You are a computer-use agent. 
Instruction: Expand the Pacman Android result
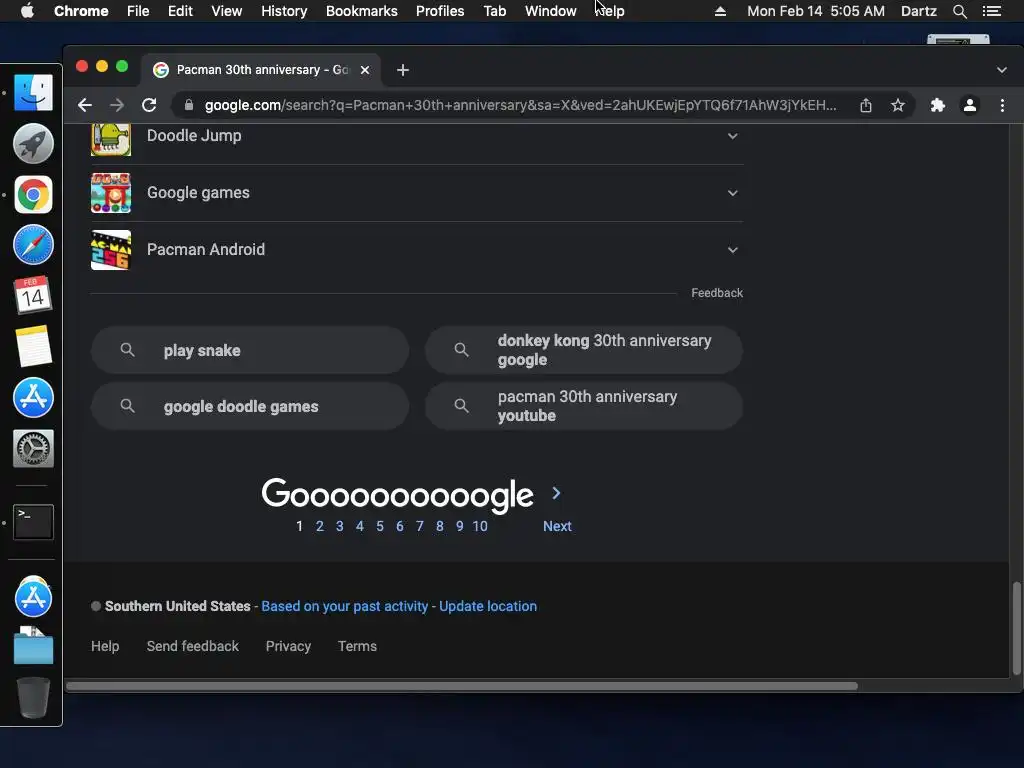click(x=733, y=249)
